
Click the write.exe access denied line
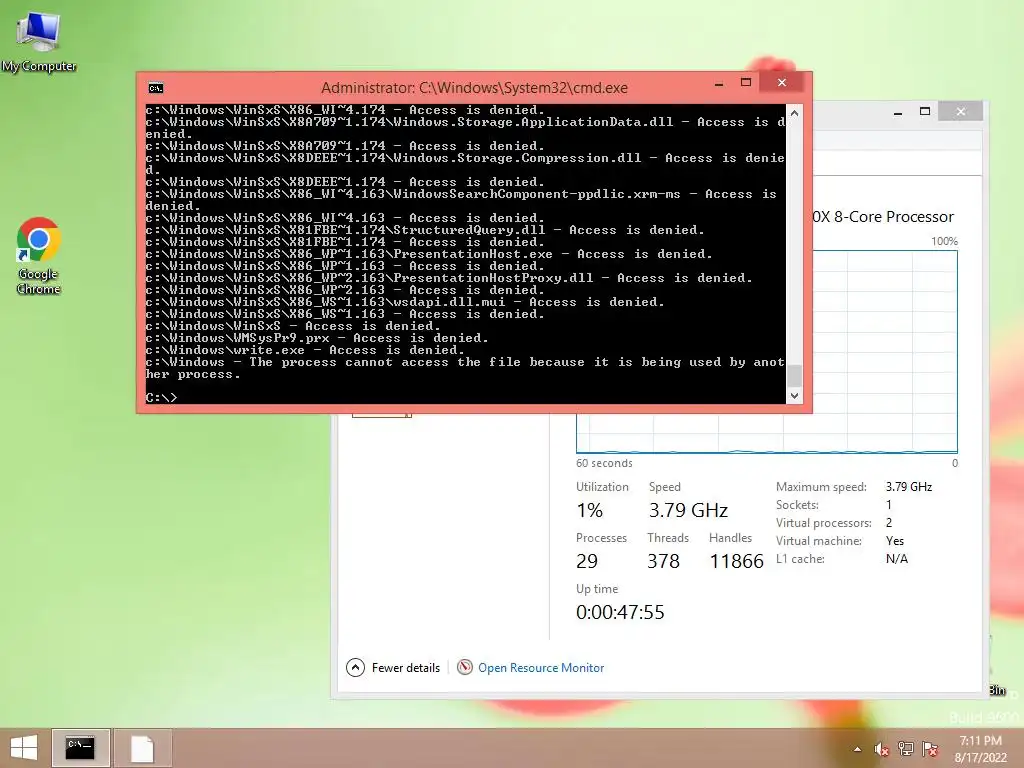304,350
